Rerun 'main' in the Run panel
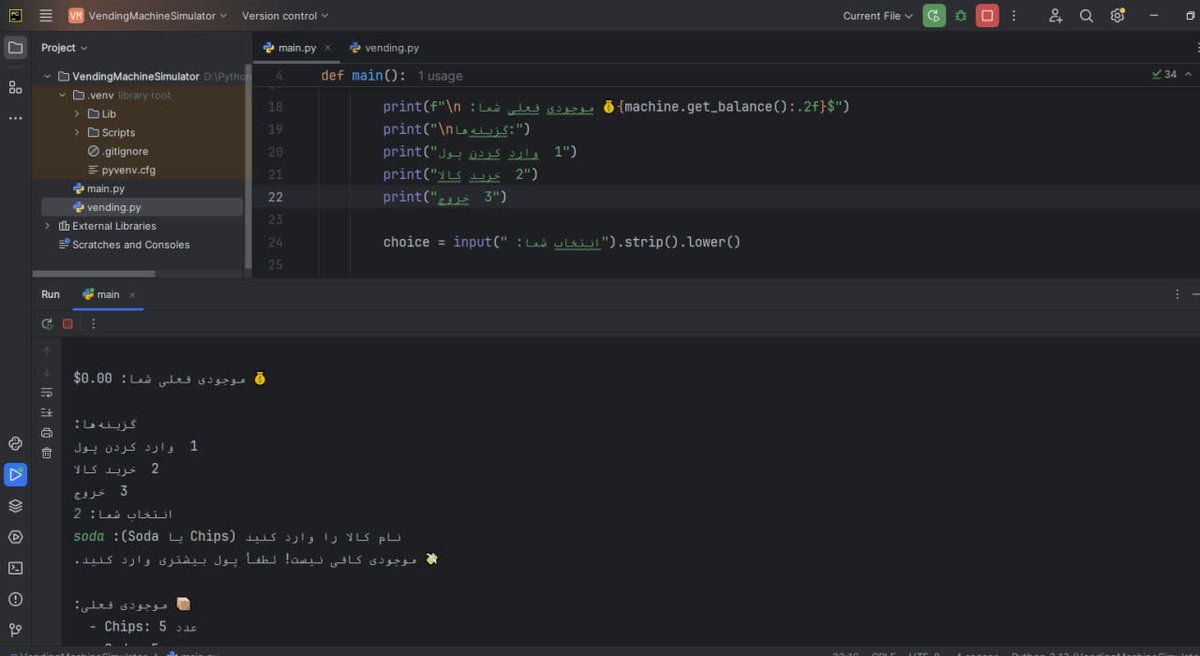Image resolution: width=1200 pixels, height=656 pixels. coord(47,324)
